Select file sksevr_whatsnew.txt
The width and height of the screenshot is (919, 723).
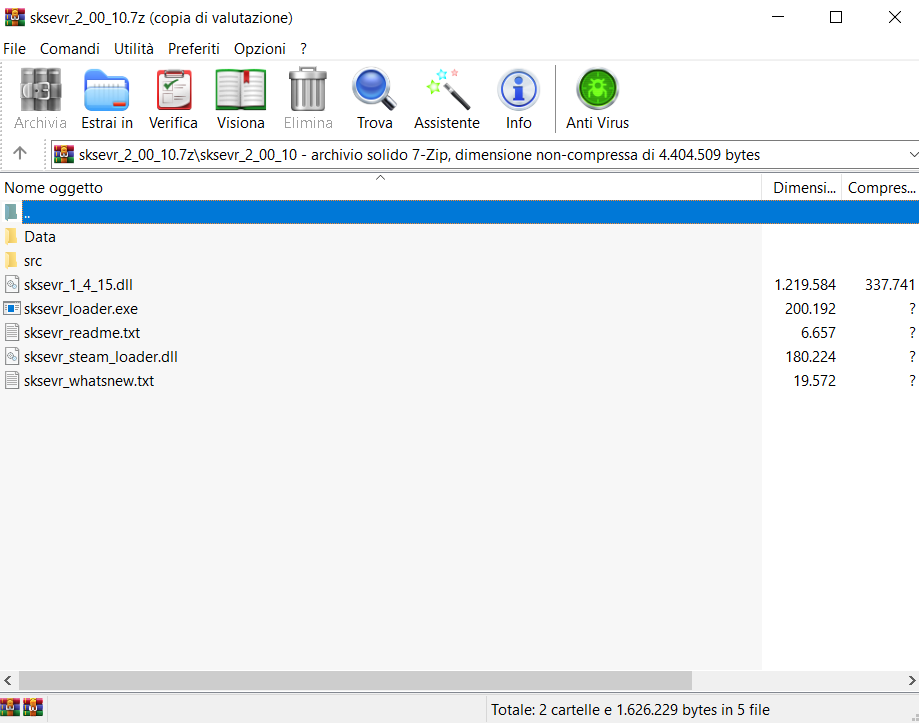[x=89, y=381]
